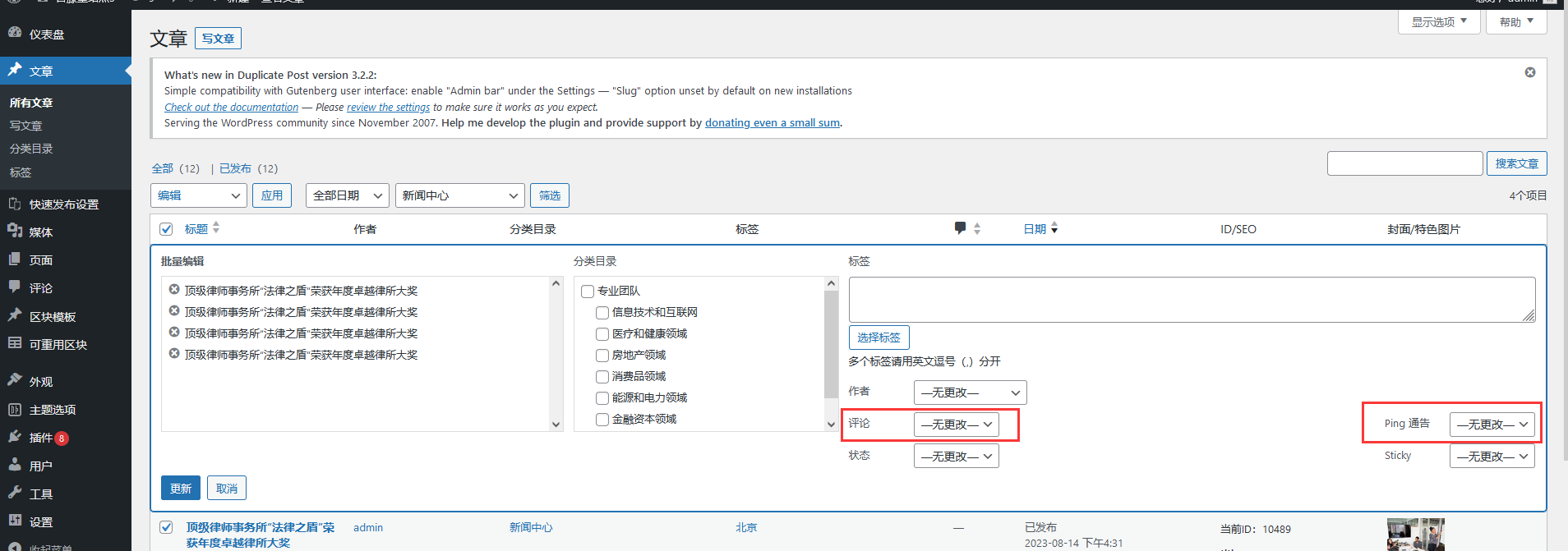Dismiss the Duplicate Post notice

[x=1530, y=72]
